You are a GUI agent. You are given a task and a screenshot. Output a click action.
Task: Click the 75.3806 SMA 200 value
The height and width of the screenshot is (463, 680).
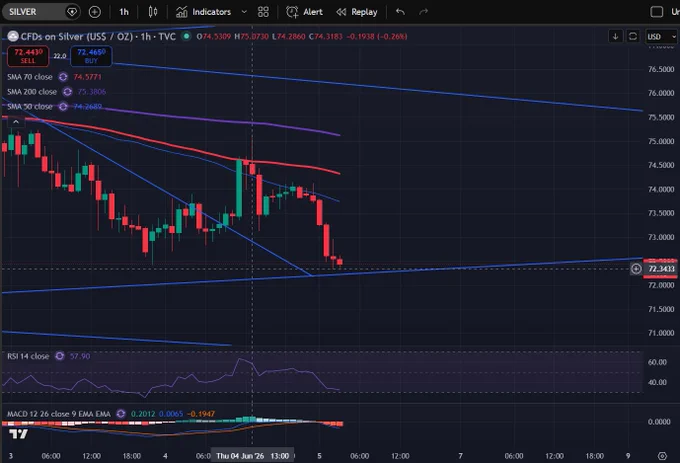pos(92,91)
